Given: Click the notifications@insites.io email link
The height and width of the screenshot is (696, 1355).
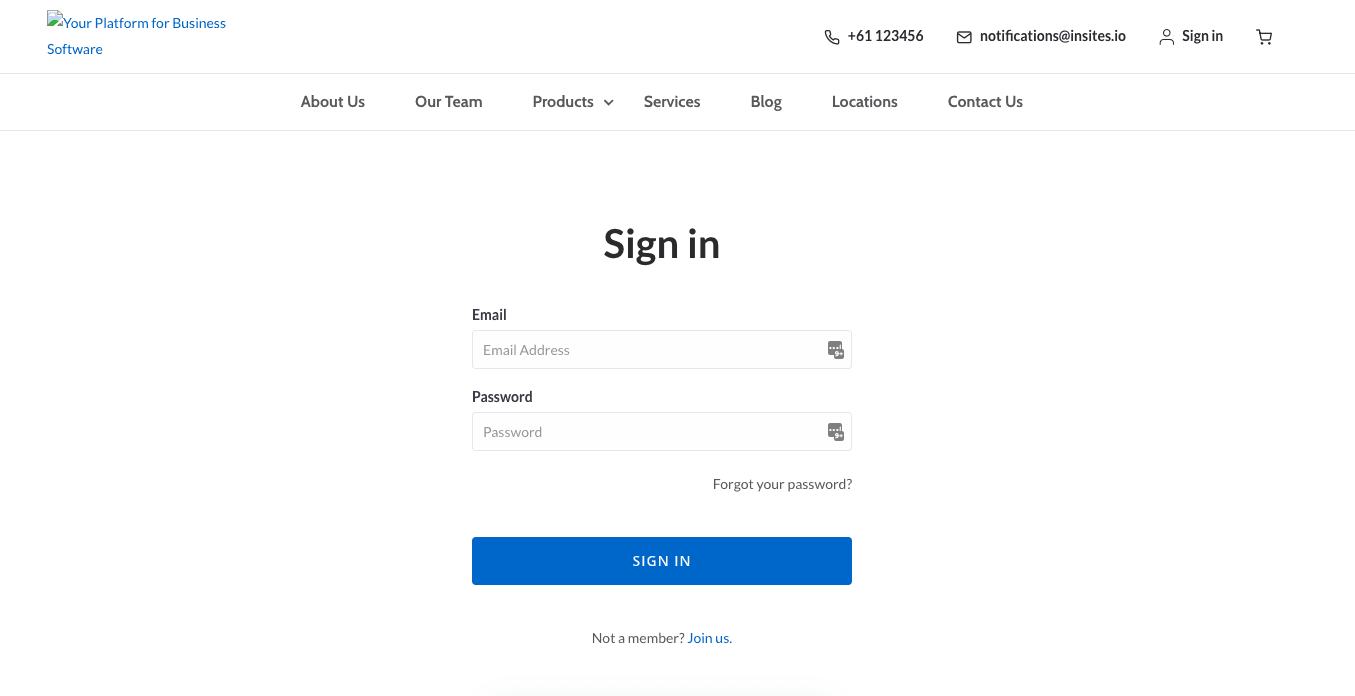Looking at the screenshot, I should click(1052, 36).
